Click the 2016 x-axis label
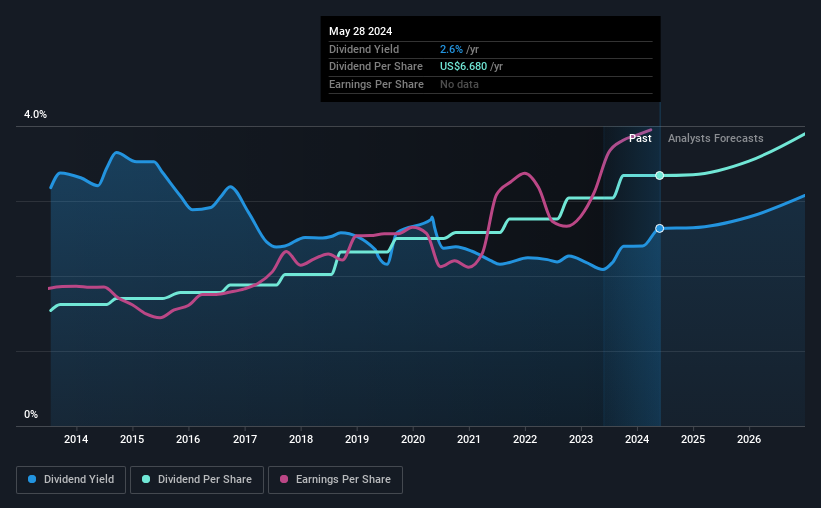 tap(188, 439)
